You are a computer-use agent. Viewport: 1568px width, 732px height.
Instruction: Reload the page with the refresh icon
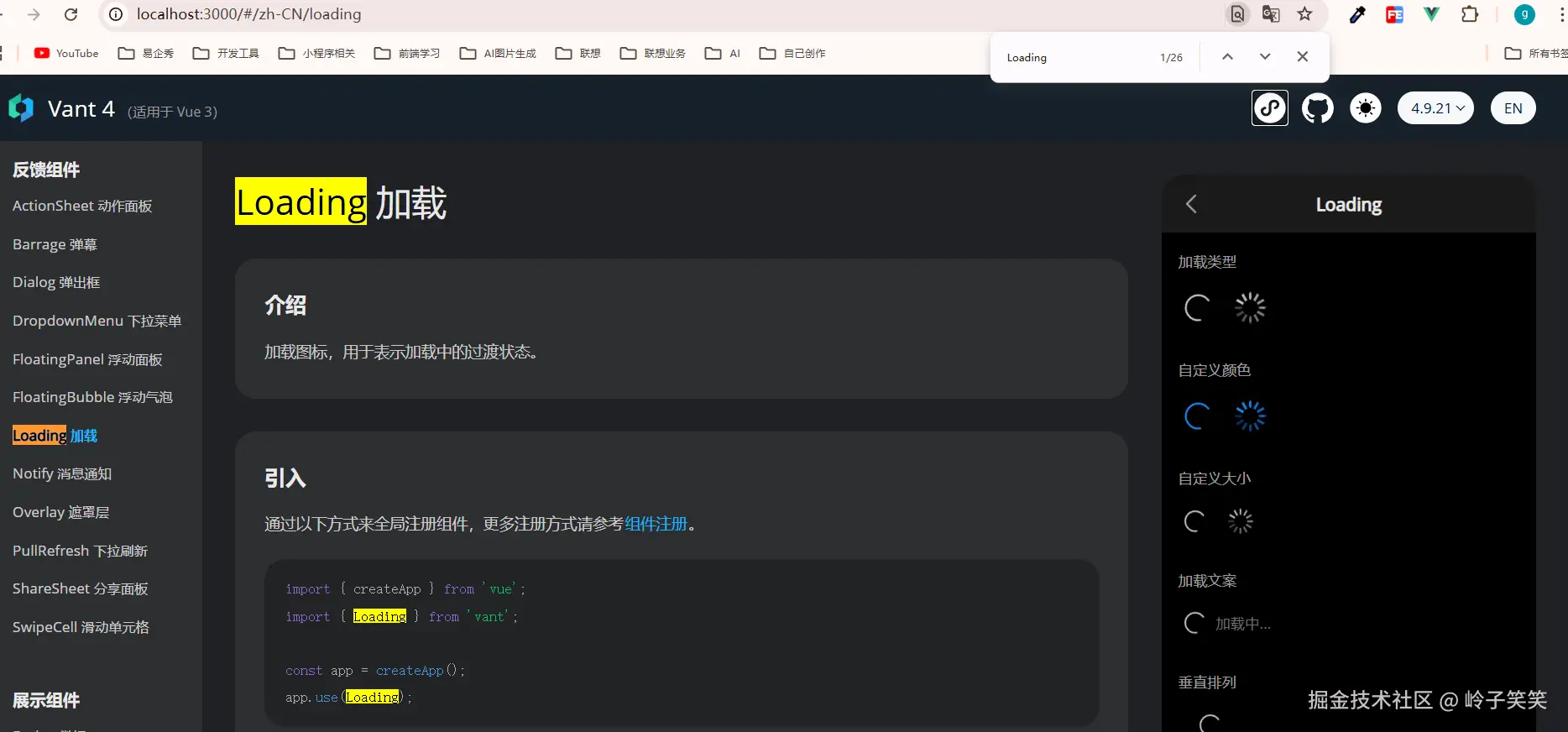71,14
